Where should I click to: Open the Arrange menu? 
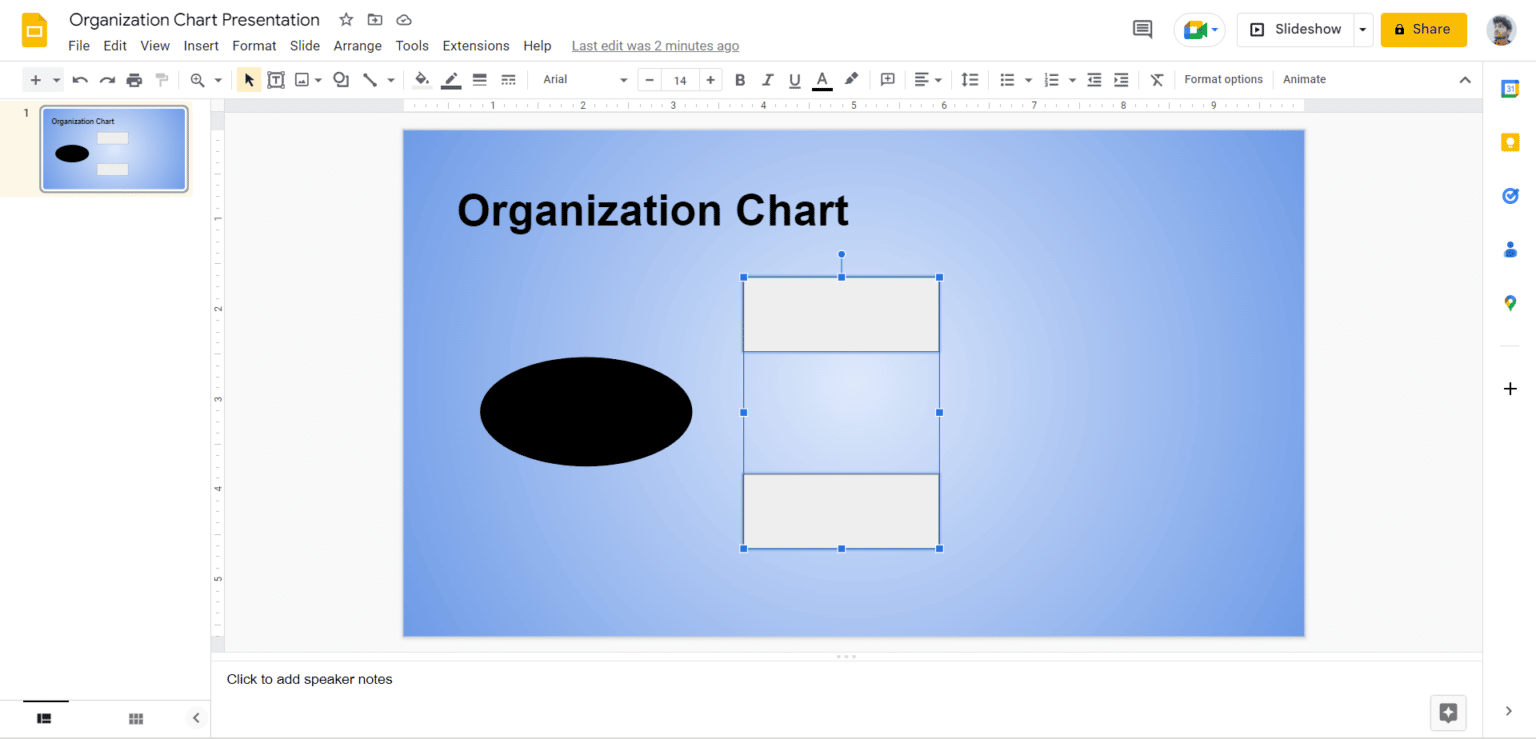click(357, 45)
